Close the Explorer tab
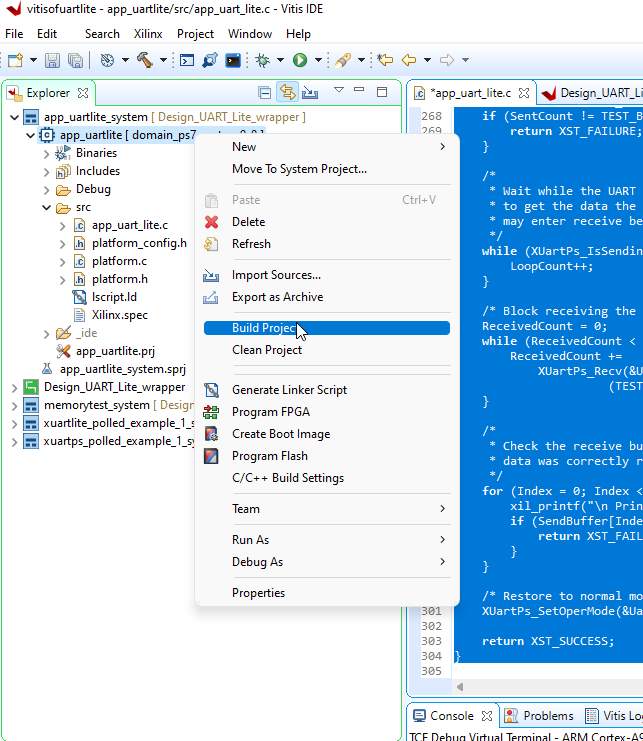 [83, 93]
